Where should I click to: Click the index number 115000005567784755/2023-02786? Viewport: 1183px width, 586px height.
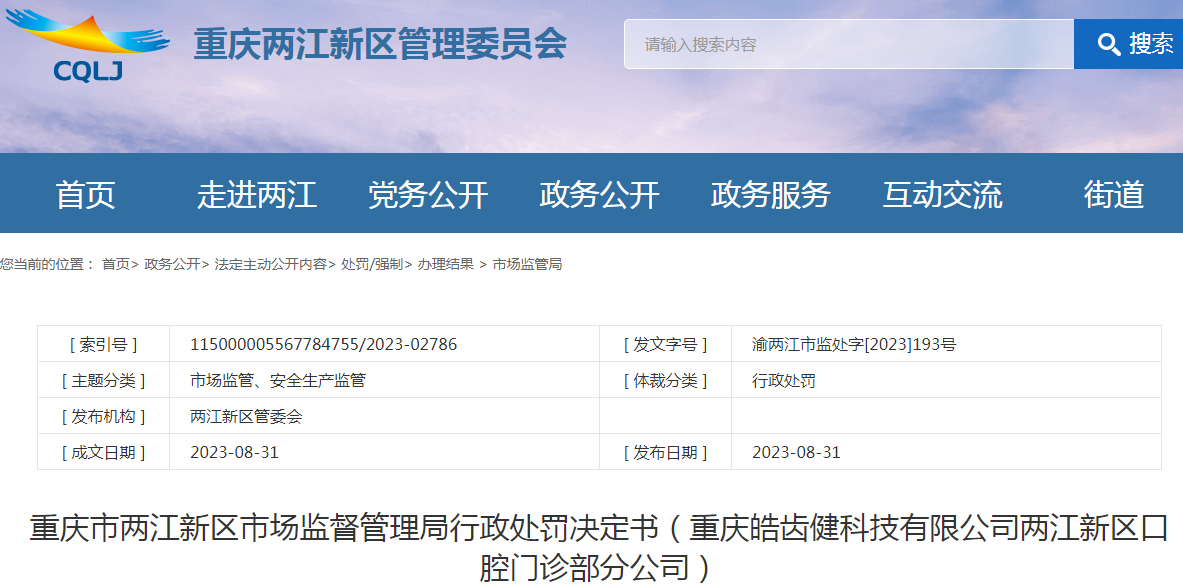(x=323, y=344)
